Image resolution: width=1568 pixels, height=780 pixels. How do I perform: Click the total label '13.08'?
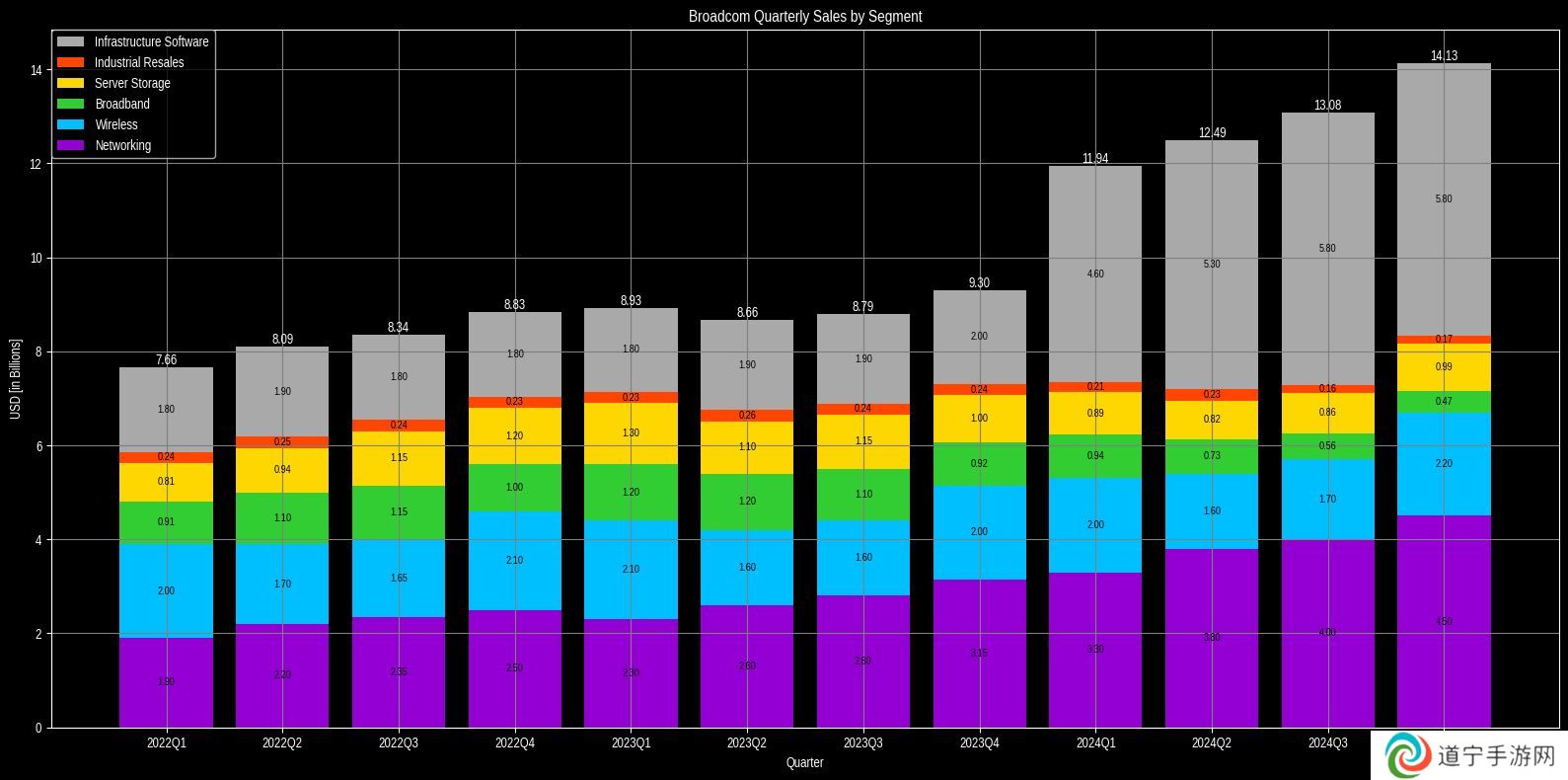(1328, 105)
